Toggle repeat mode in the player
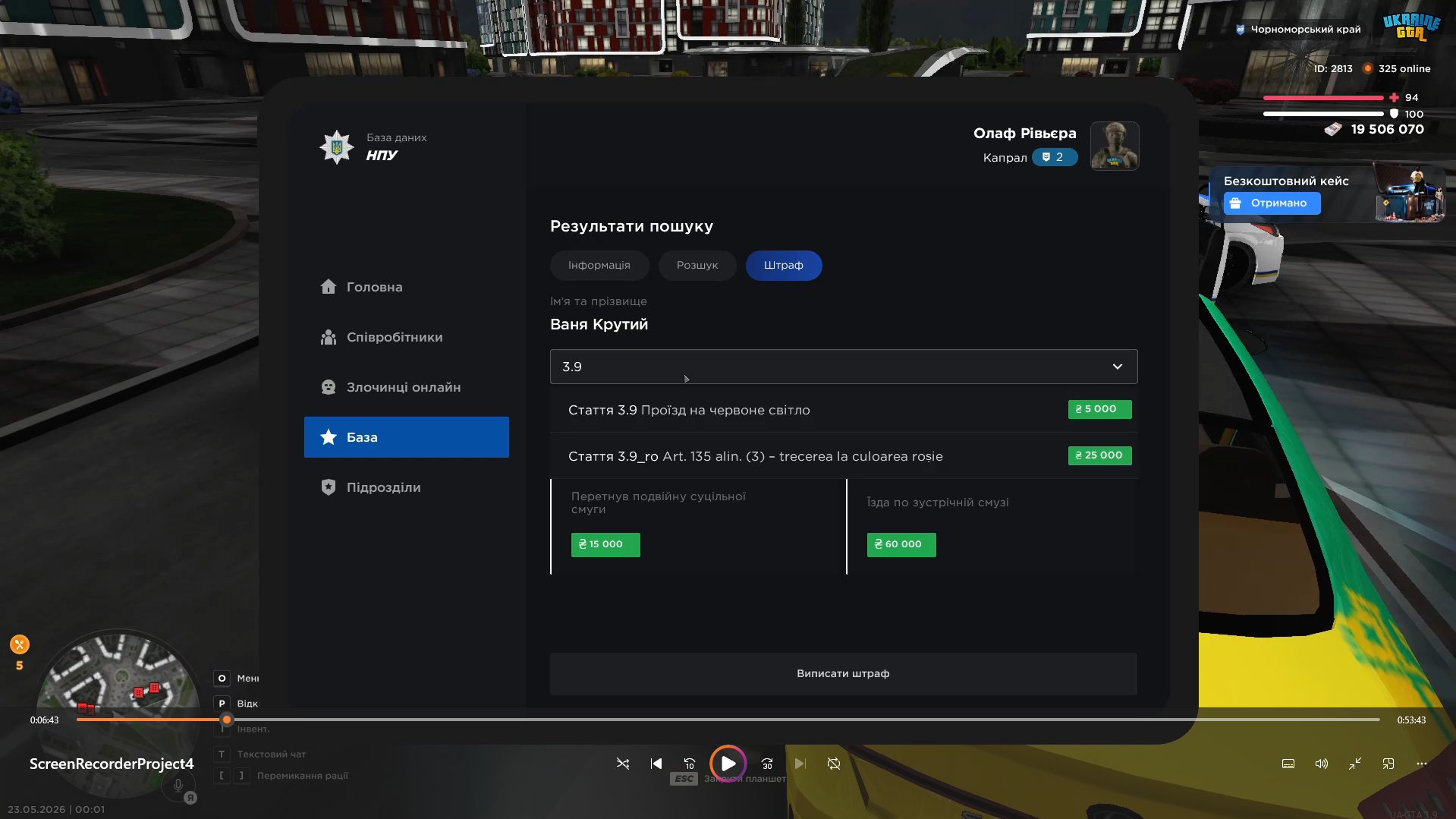The height and width of the screenshot is (819, 1456). [834, 764]
